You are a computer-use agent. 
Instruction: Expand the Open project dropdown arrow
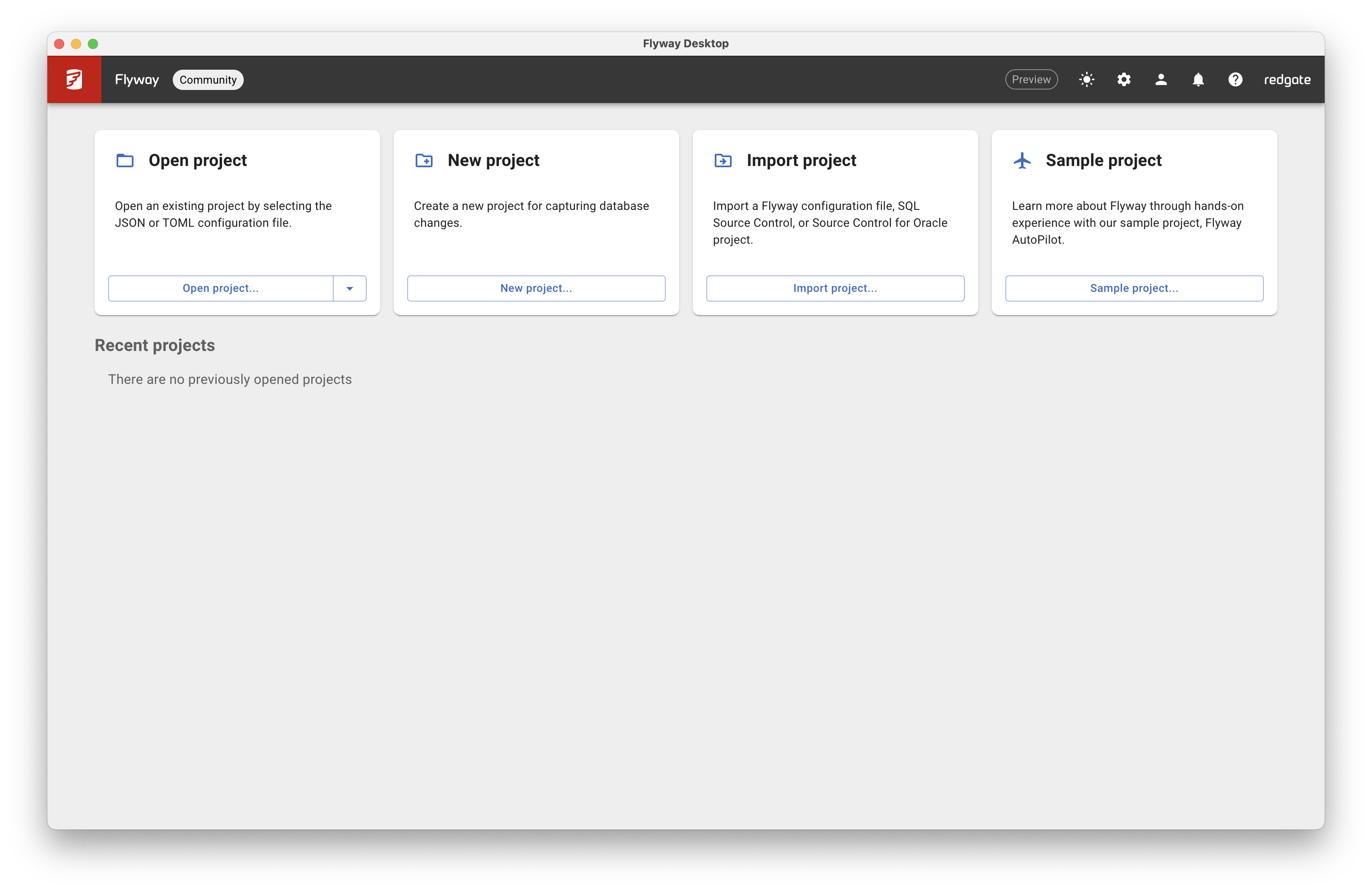tap(349, 288)
